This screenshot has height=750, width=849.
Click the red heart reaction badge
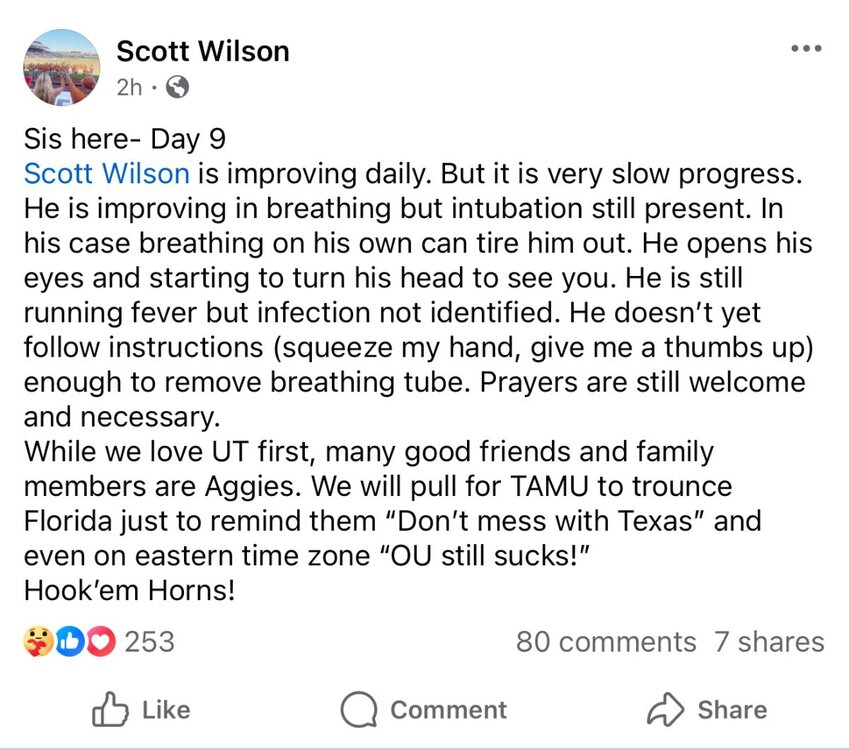(x=100, y=641)
